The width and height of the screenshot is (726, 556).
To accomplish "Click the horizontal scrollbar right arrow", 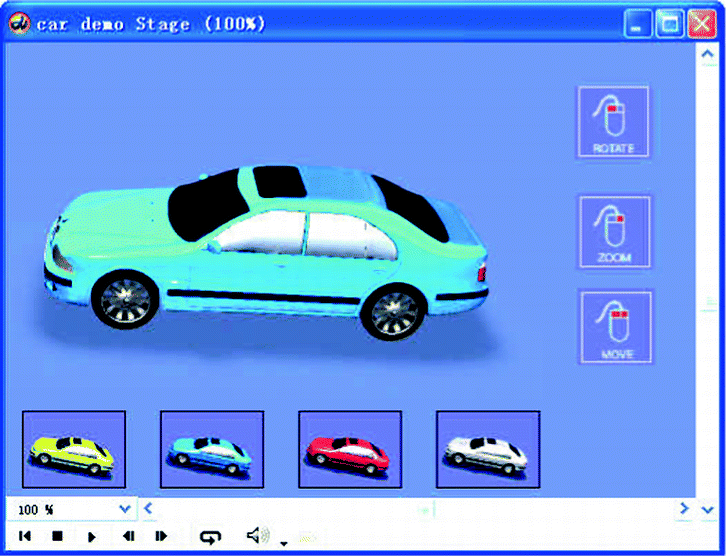I will click(684, 508).
